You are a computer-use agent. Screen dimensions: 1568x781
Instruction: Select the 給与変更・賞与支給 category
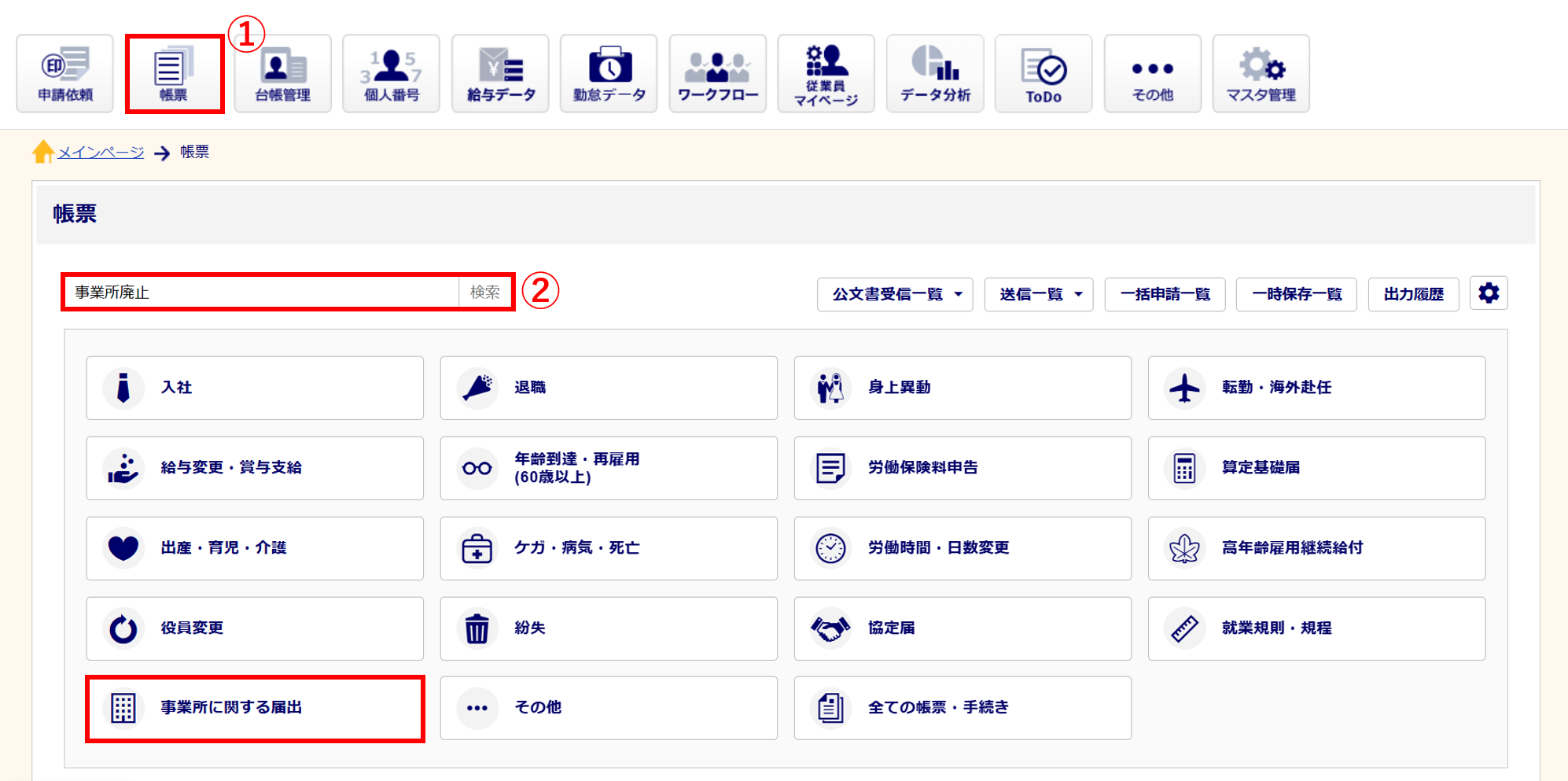(255, 468)
